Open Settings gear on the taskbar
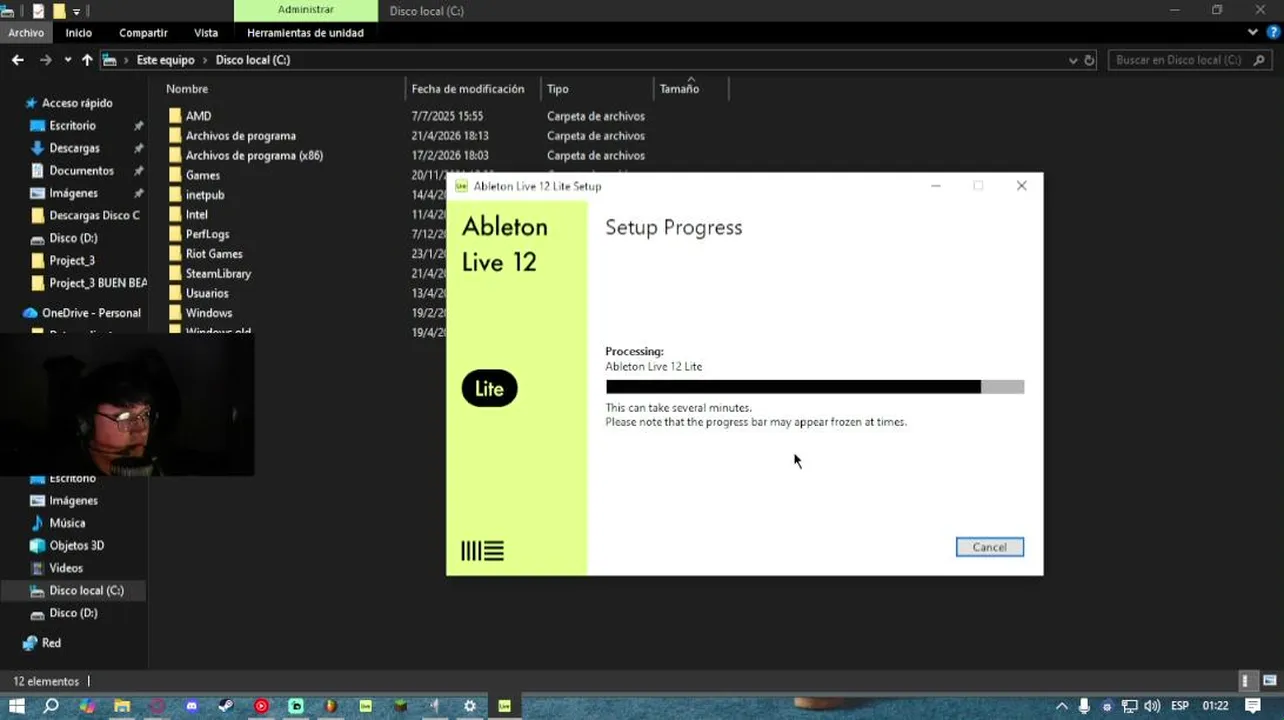The height and width of the screenshot is (720, 1284). tap(470, 706)
